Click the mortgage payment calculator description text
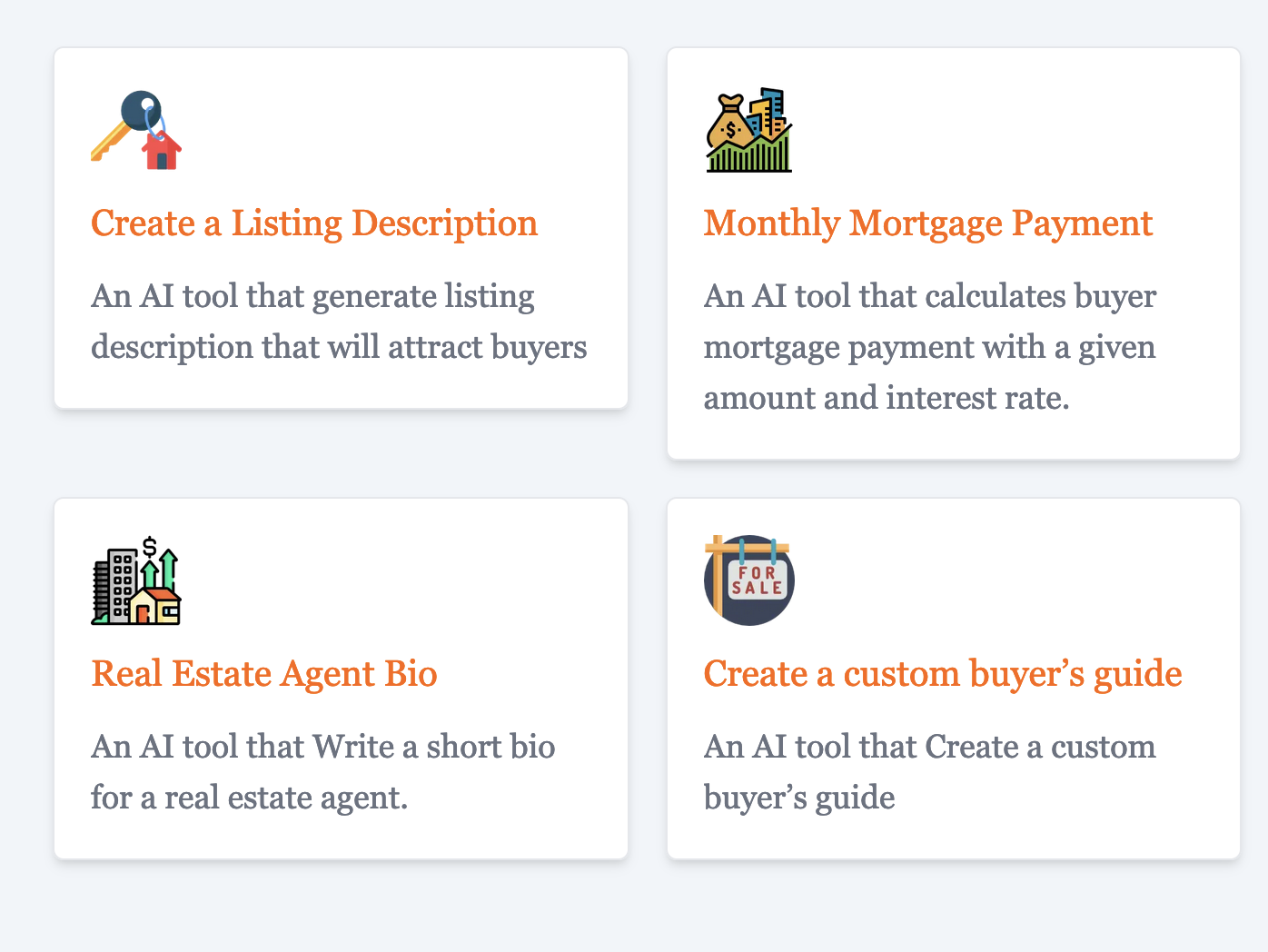The width and height of the screenshot is (1268, 952). (x=930, y=347)
